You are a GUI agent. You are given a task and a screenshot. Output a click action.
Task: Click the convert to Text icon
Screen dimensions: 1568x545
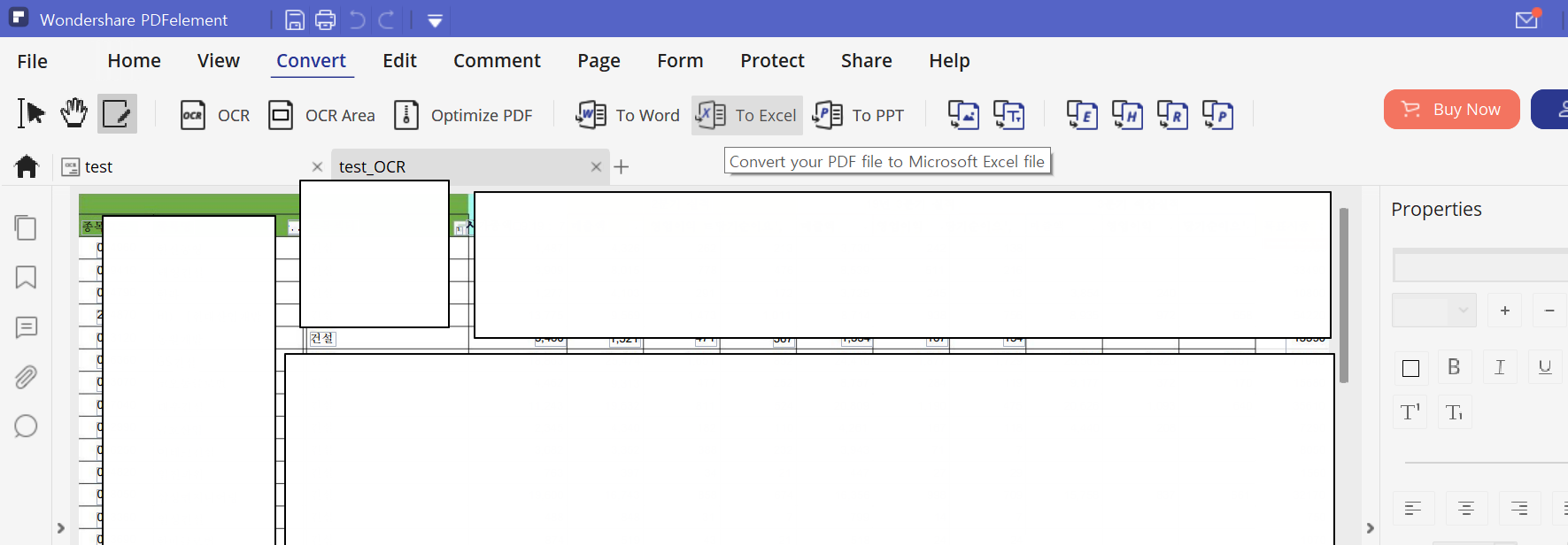tap(1008, 115)
